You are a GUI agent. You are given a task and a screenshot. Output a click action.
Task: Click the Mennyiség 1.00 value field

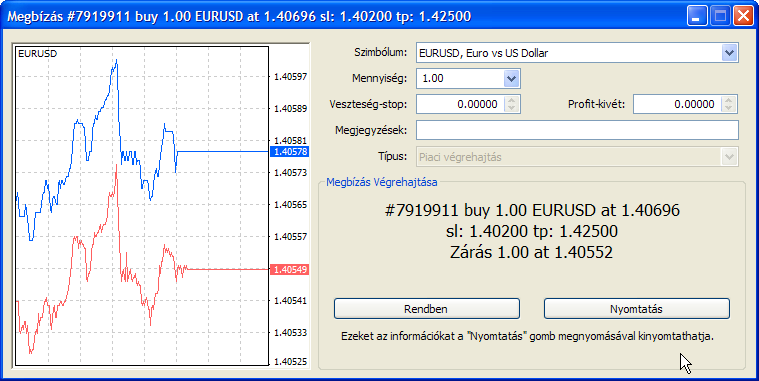click(x=460, y=78)
